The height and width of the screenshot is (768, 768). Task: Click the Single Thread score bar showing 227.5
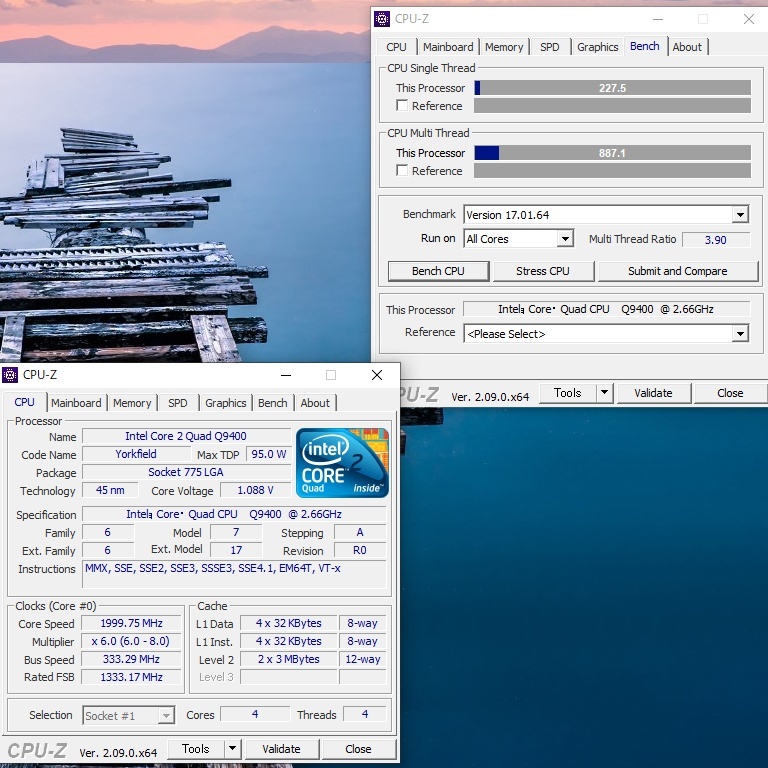tap(612, 88)
